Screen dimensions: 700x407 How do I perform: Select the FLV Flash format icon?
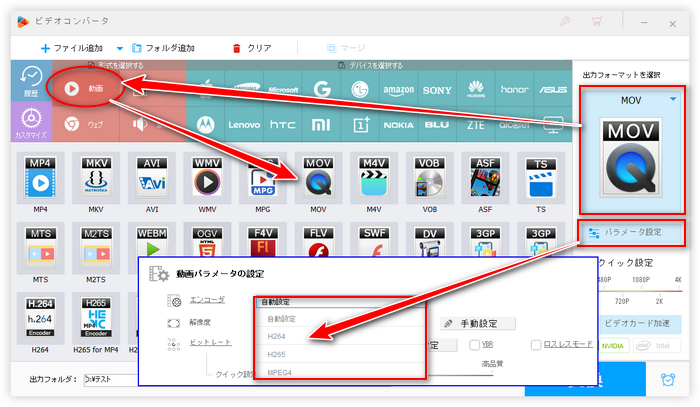pyautogui.click(x=318, y=243)
